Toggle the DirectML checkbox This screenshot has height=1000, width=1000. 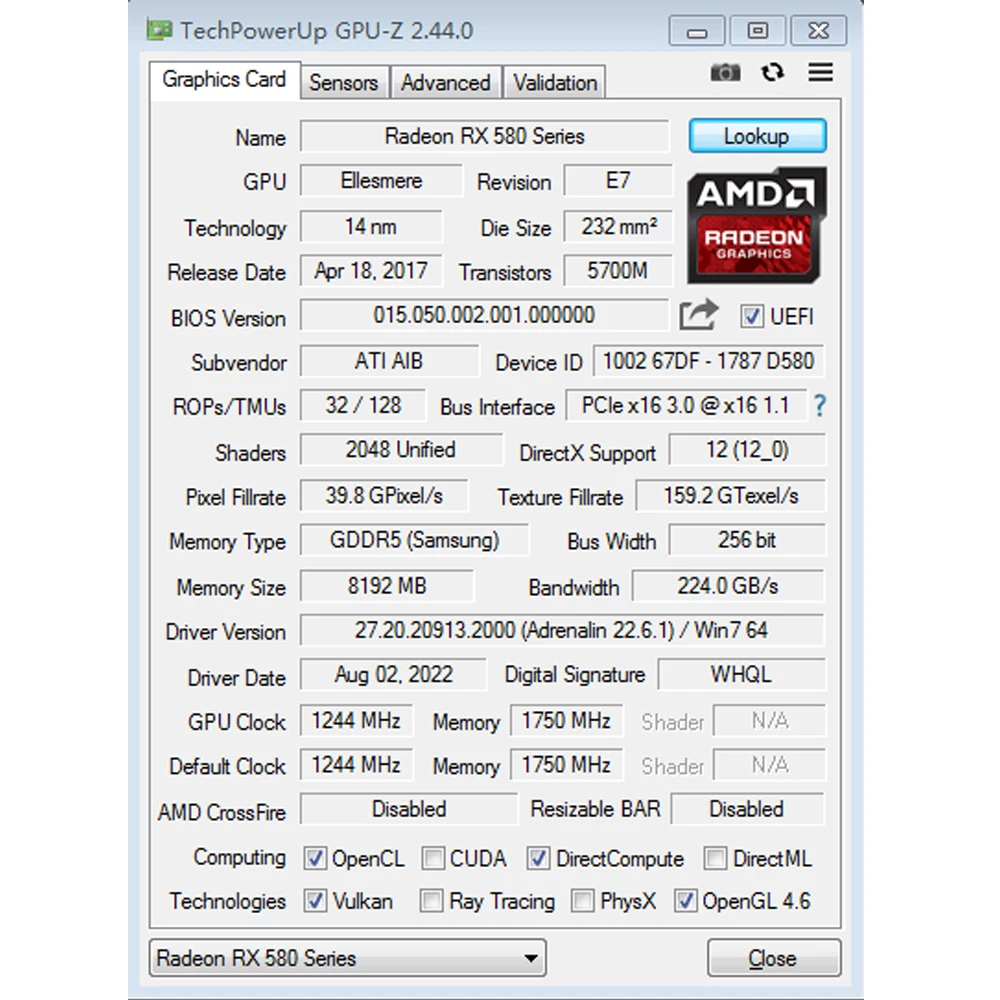(715, 858)
